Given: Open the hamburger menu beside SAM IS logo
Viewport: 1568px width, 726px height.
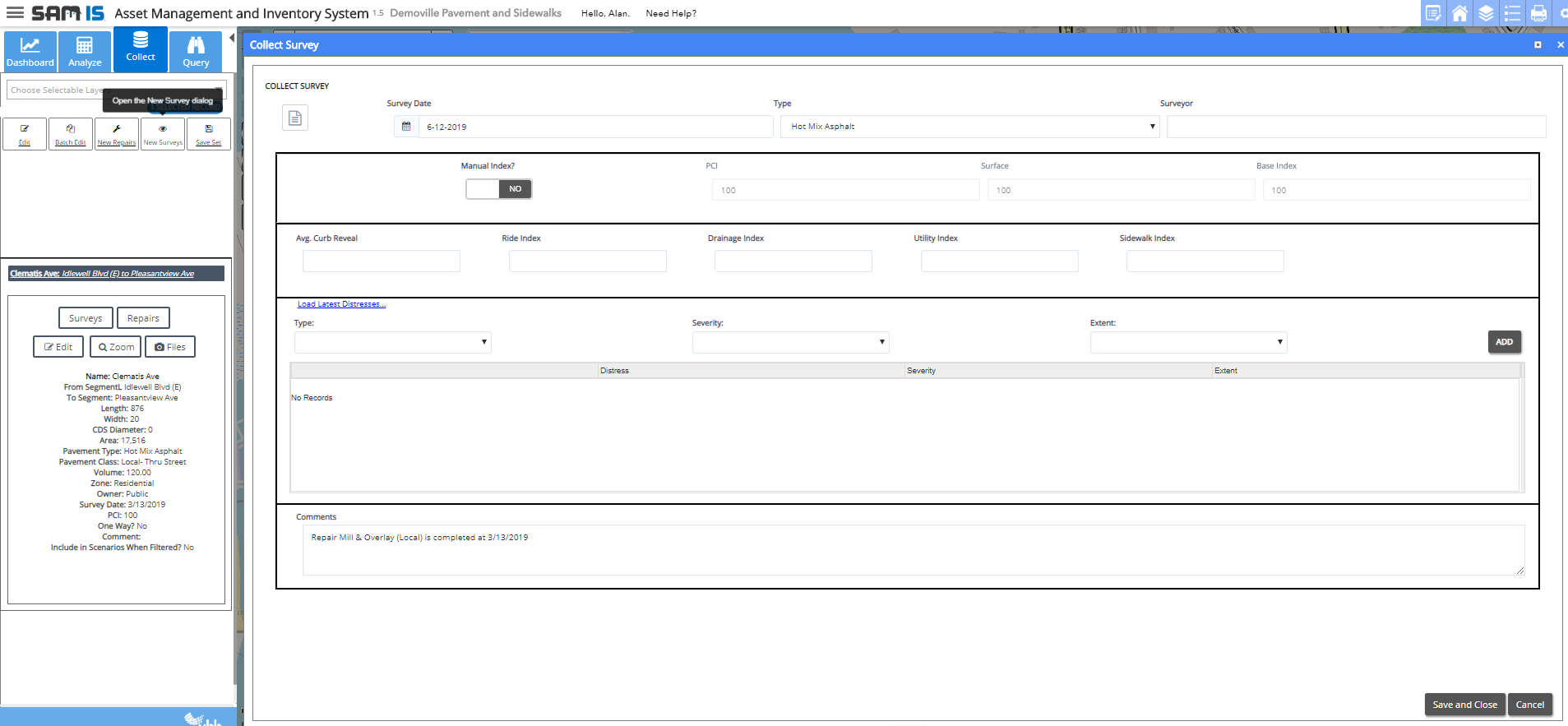Looking at the screenshot, I should point(15,13).
